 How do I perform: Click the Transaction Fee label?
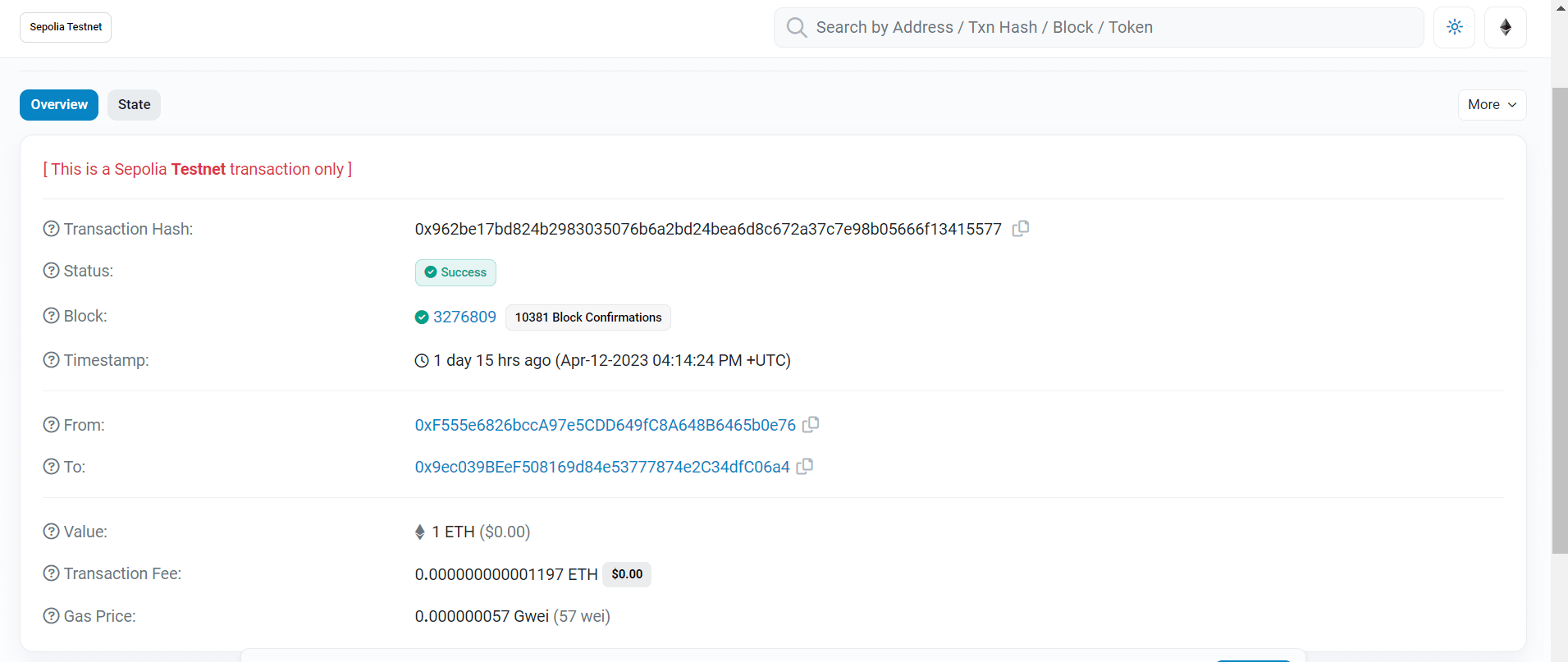[x=122, y=573]
